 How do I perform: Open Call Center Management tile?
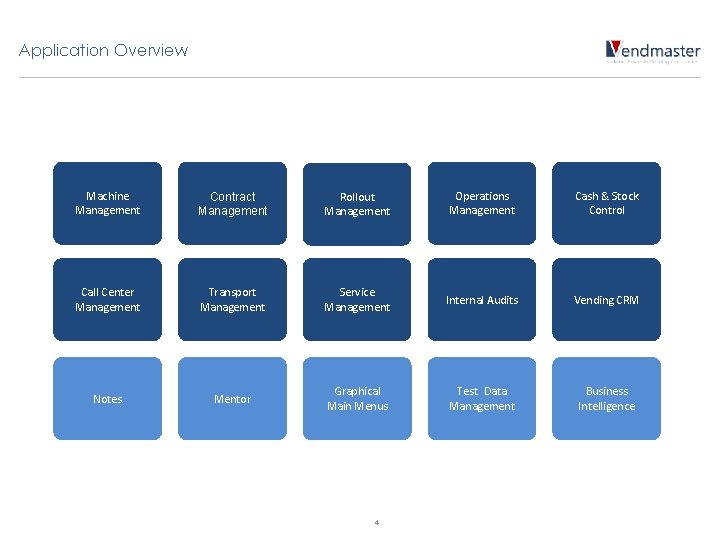[107, 299]
